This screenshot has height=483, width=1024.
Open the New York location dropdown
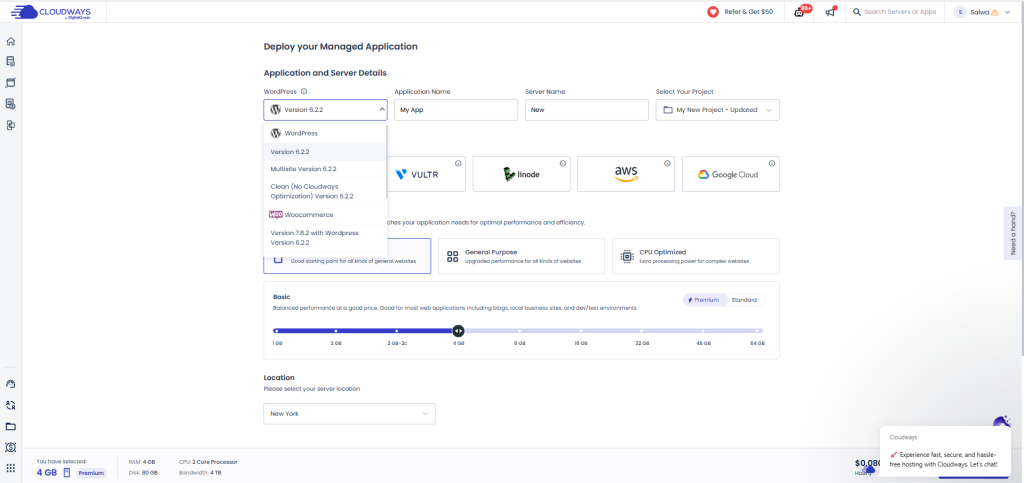coord(349,414)
